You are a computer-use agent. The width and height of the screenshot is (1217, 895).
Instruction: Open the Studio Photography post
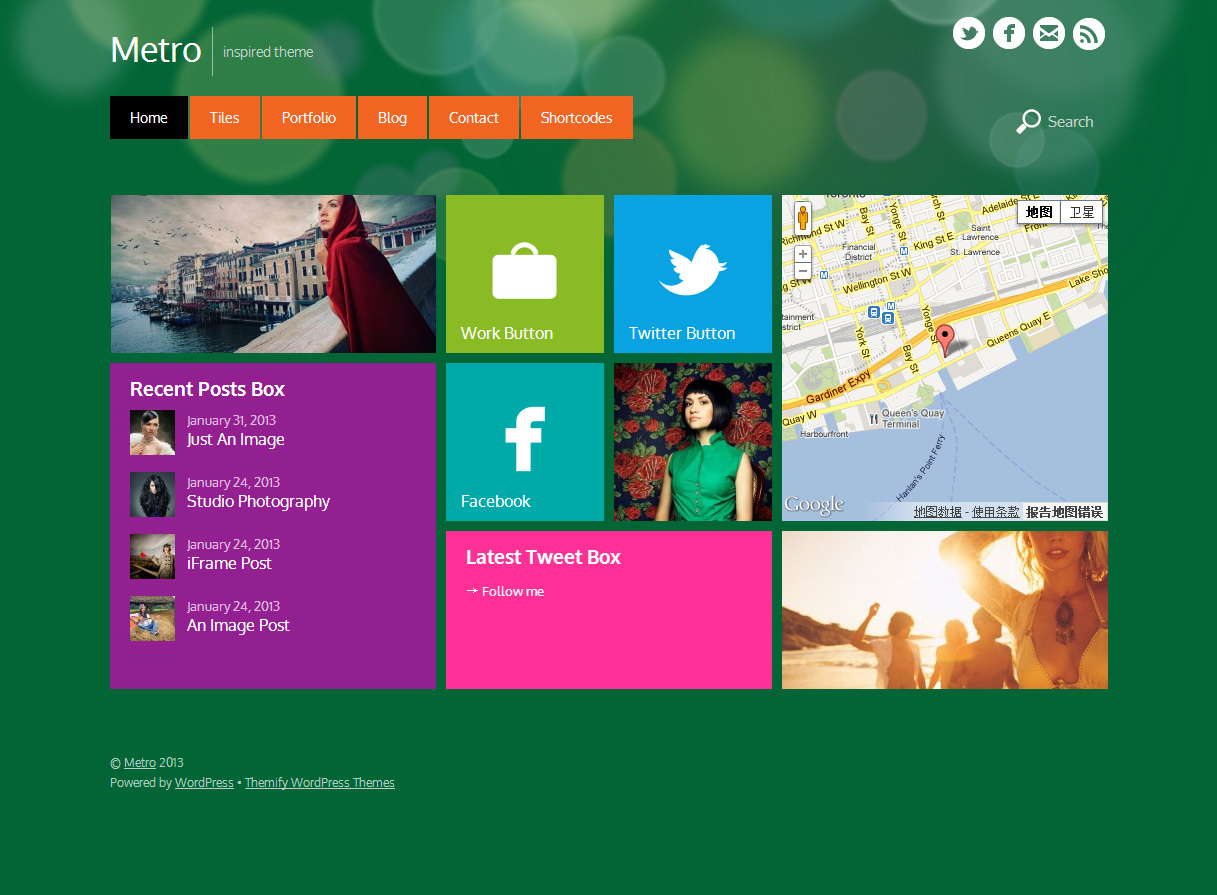pos(258,502)
